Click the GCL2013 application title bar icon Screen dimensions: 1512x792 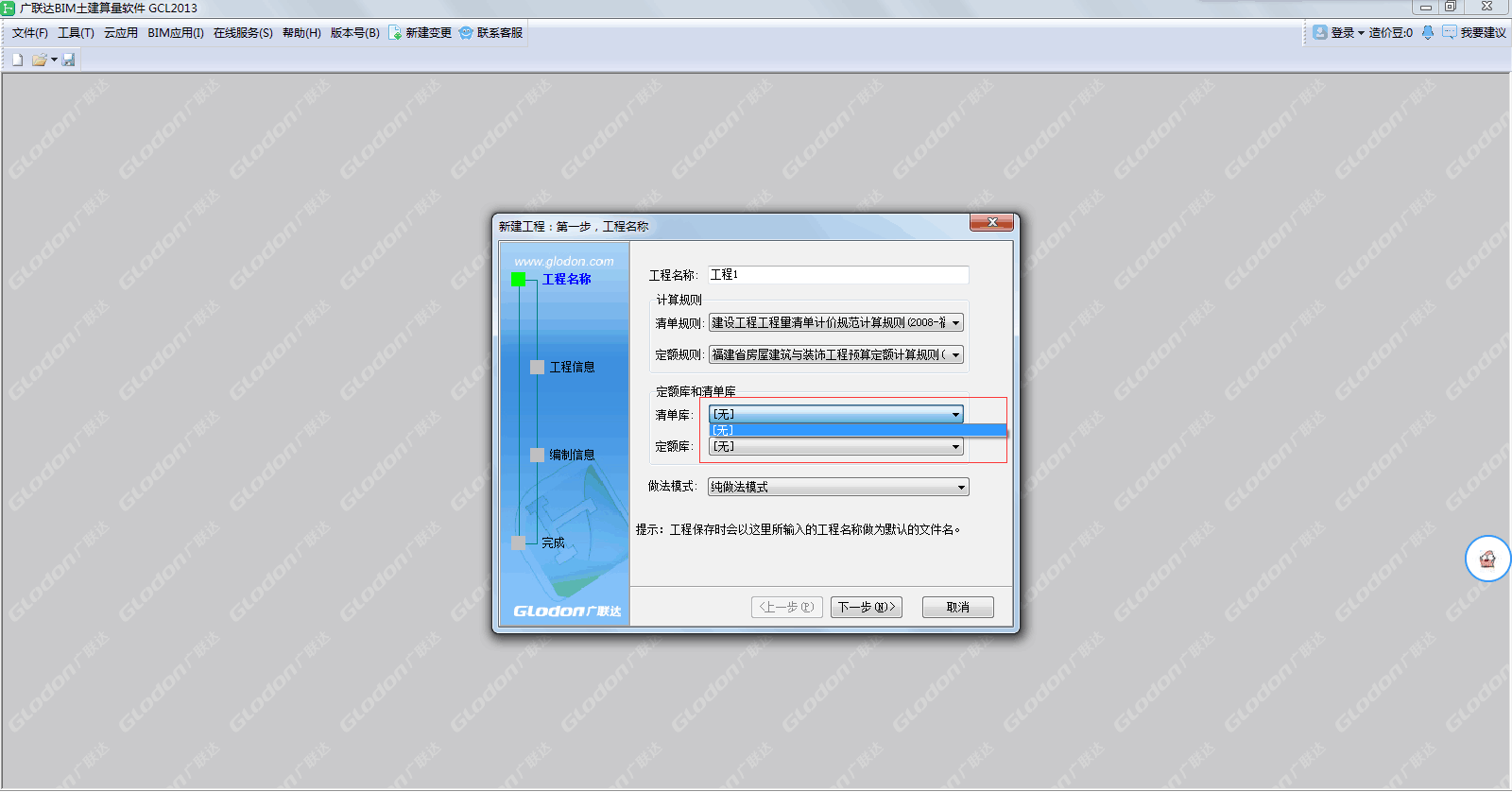coord(9,8)
